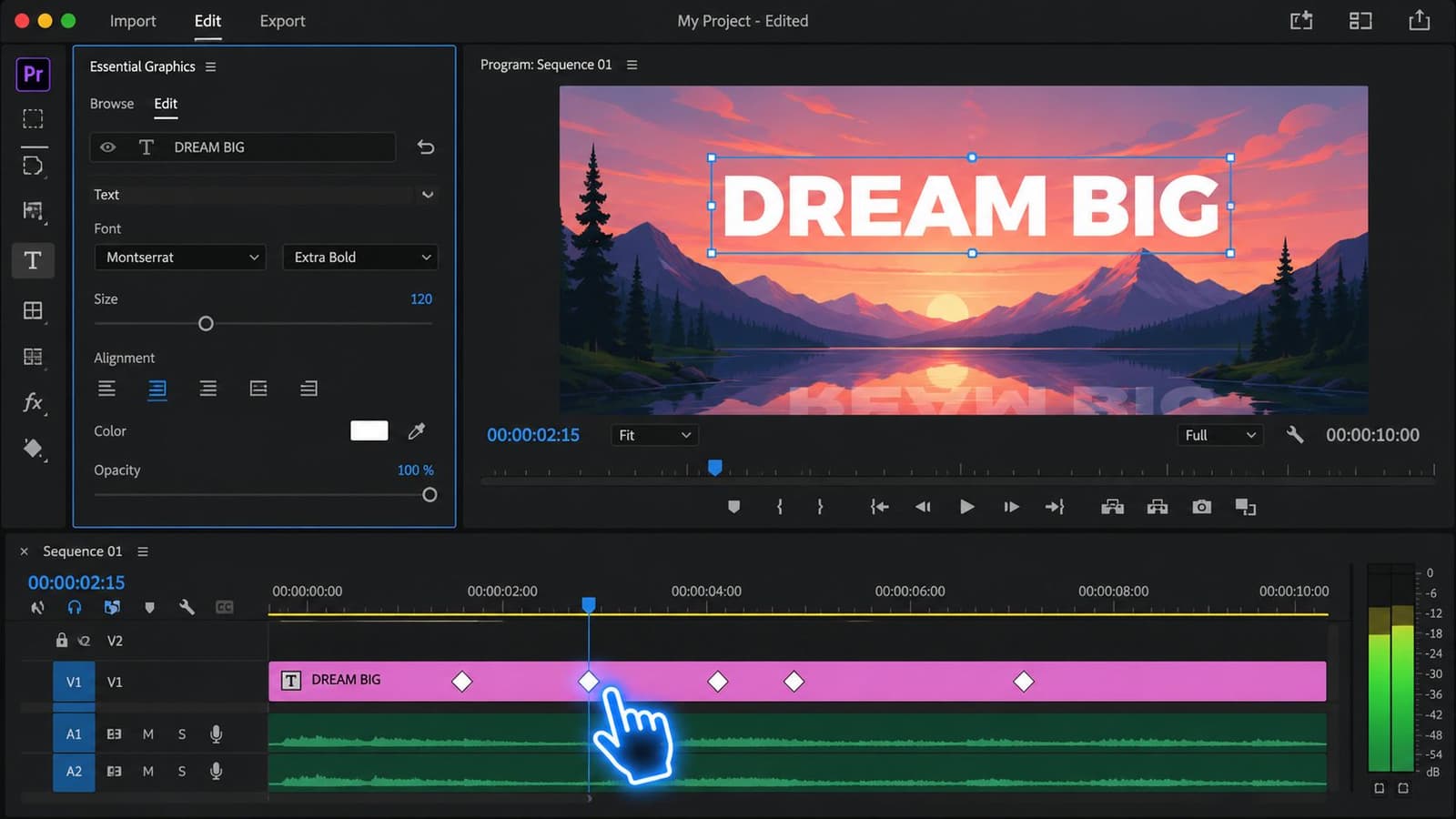Click the Extract button
The image size is (1456, 819).
(1158, 507)
